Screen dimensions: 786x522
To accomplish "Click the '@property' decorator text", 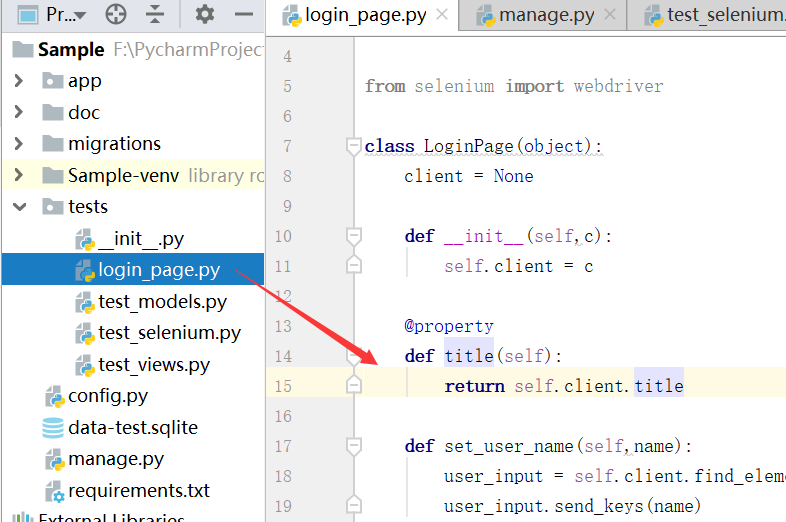I will pos(449,326).
